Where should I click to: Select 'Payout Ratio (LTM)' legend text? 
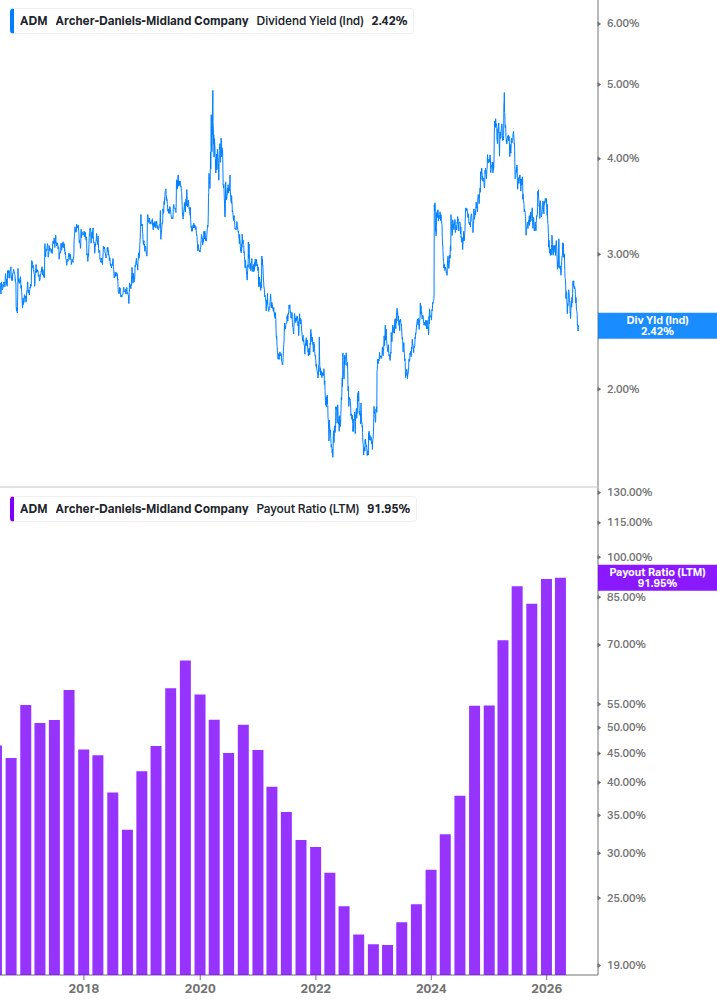coord(308,509)
